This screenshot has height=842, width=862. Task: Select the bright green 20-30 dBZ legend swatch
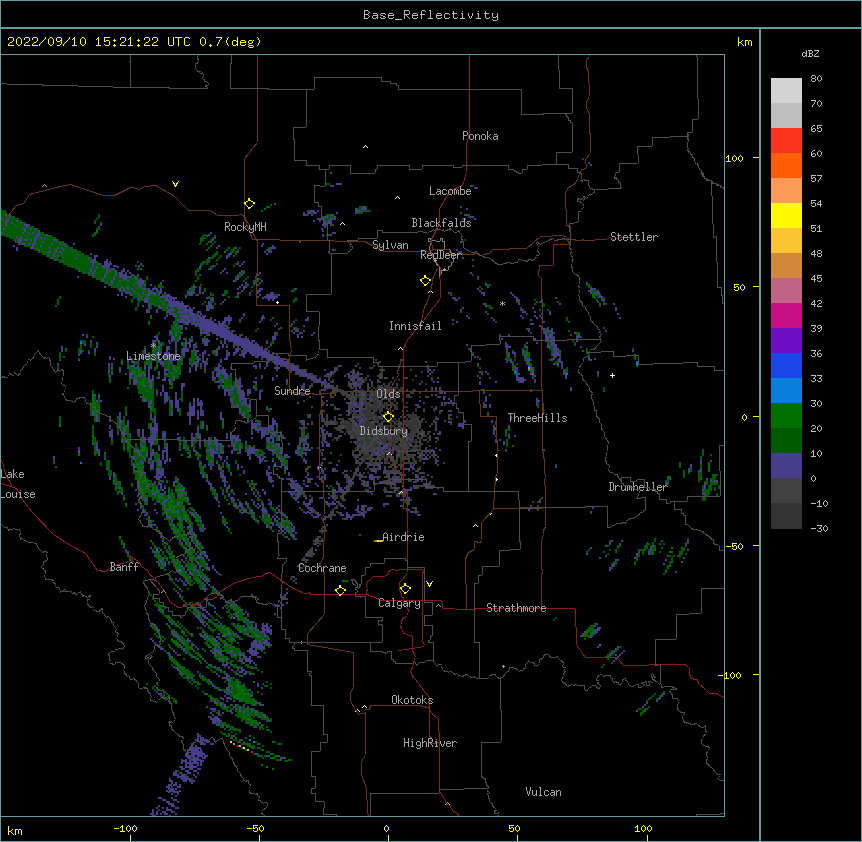[x=786, y=416]
